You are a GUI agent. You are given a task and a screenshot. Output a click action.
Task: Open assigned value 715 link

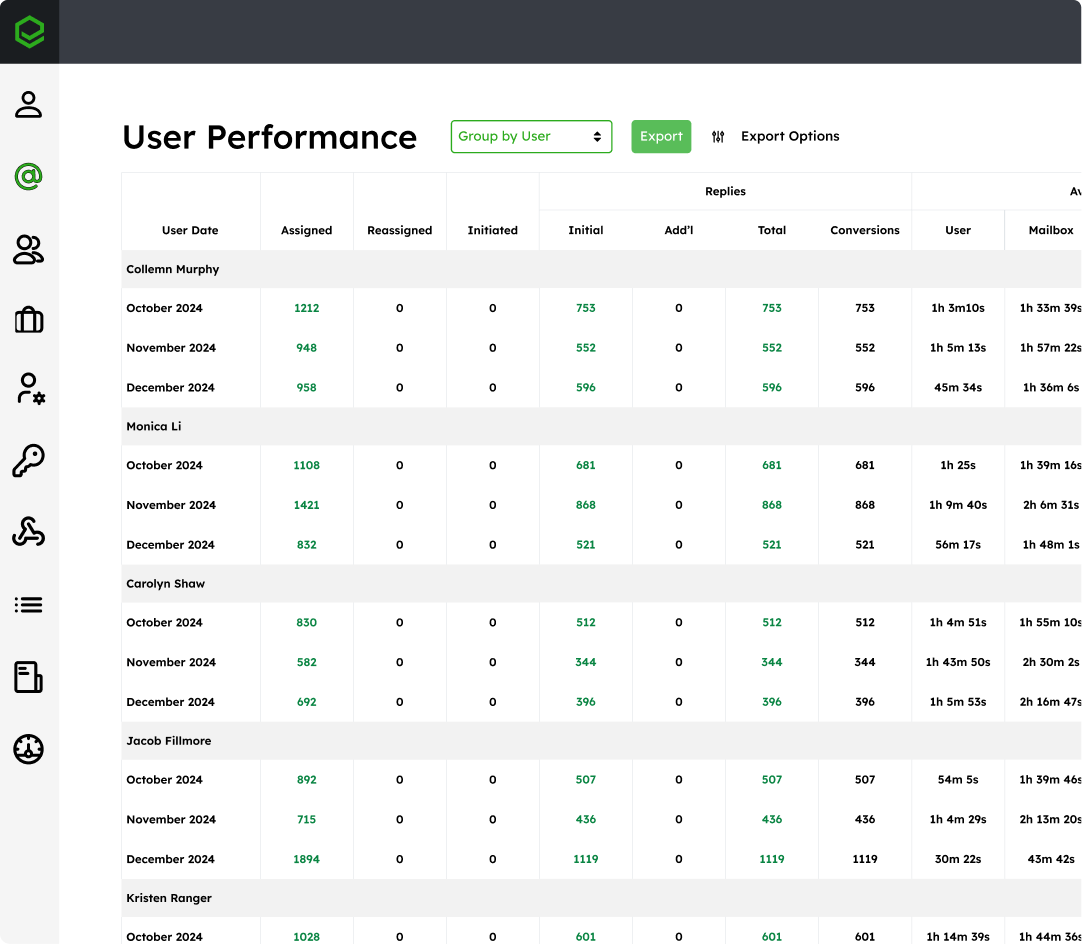click(306, 820)
